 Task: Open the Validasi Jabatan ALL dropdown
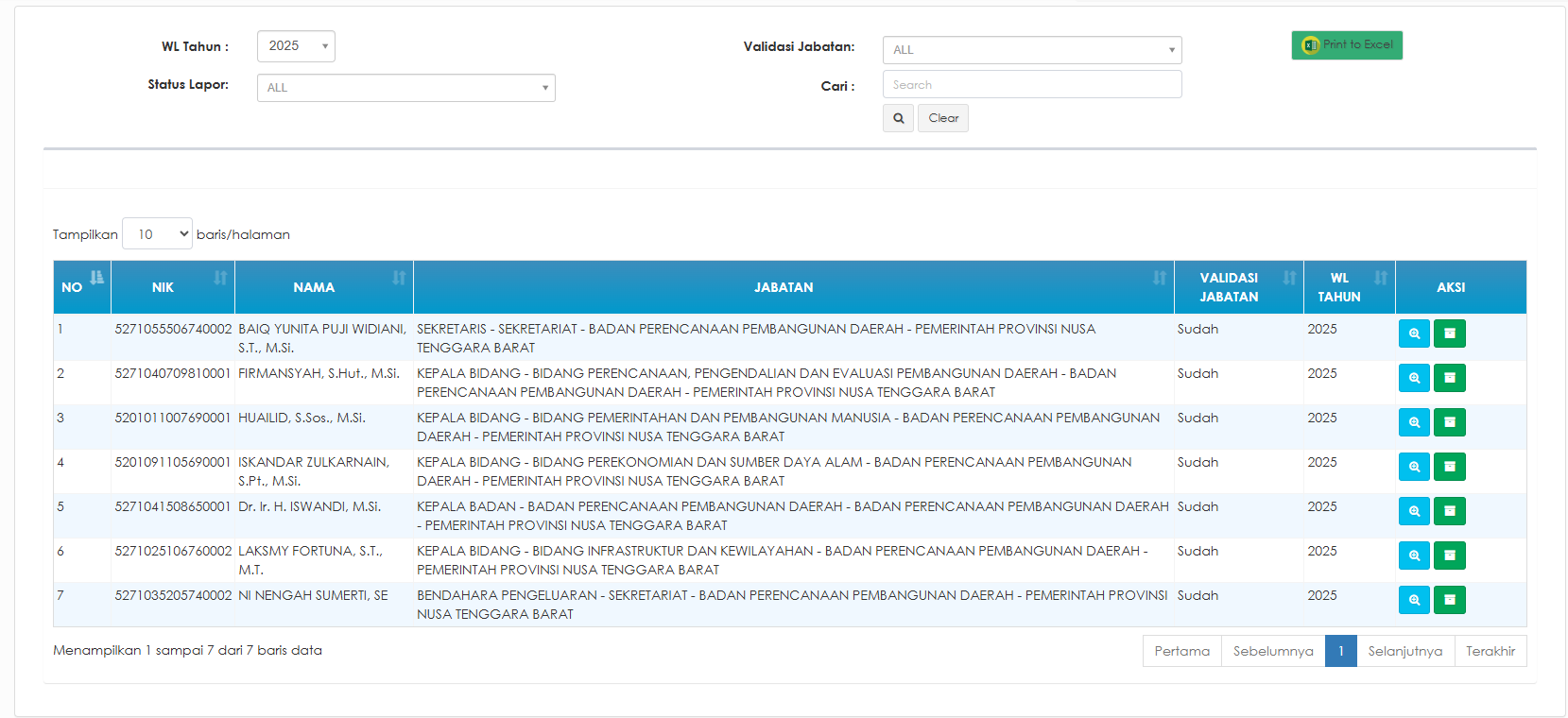(1032, 50)
